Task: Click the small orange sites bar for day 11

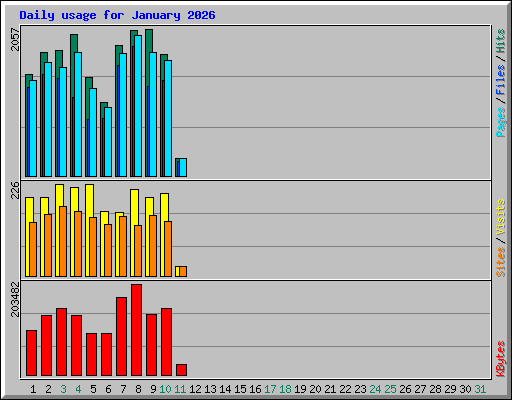Action: point(183,271)
